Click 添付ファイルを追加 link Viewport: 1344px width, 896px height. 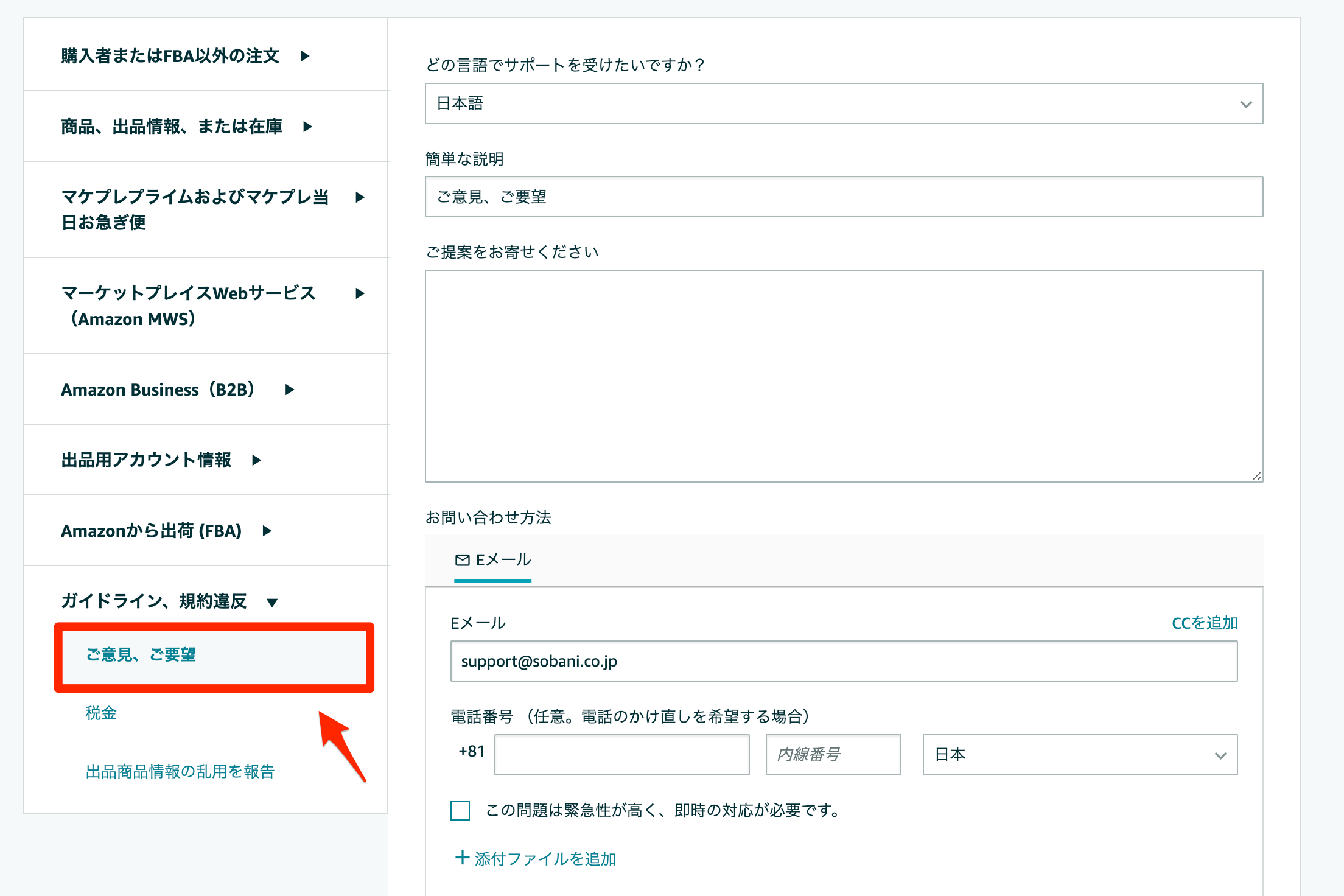pos(545,859)
